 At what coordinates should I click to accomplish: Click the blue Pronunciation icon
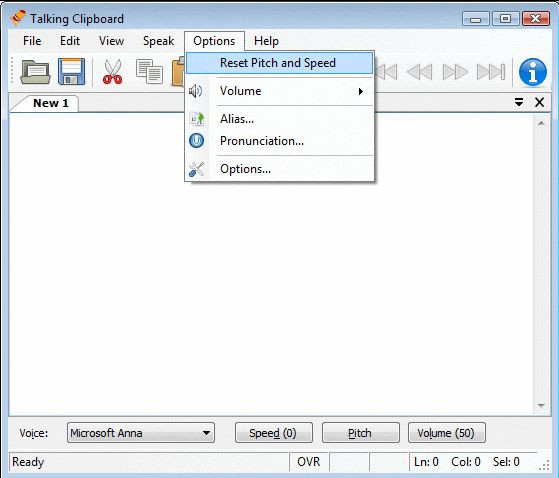[196, 141]
